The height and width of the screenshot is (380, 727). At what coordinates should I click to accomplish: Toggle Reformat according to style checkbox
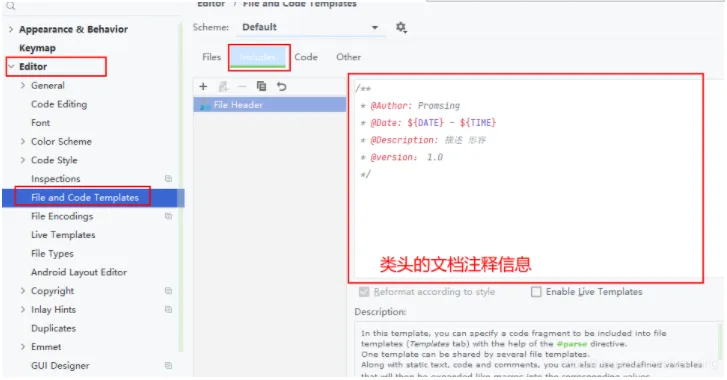pyautogui.click(x=364, y=291)
